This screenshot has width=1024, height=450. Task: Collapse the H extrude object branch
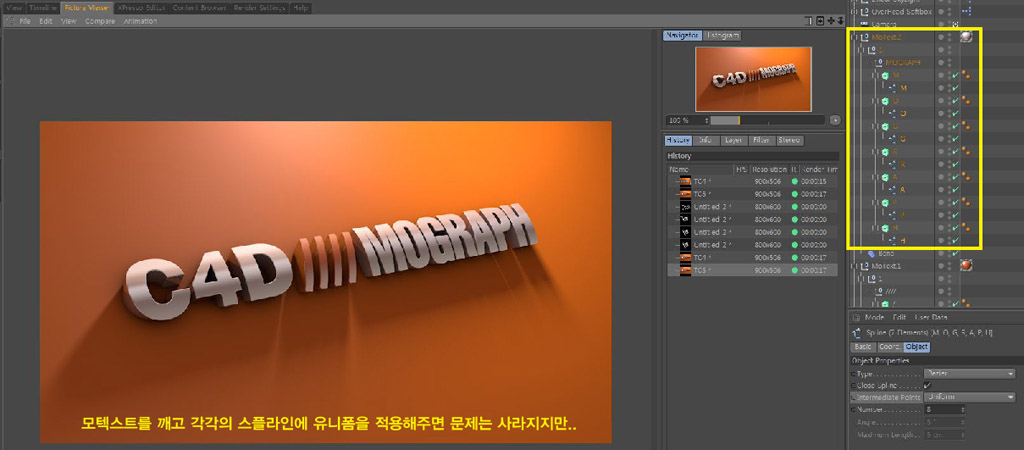(x=877, y=228)
